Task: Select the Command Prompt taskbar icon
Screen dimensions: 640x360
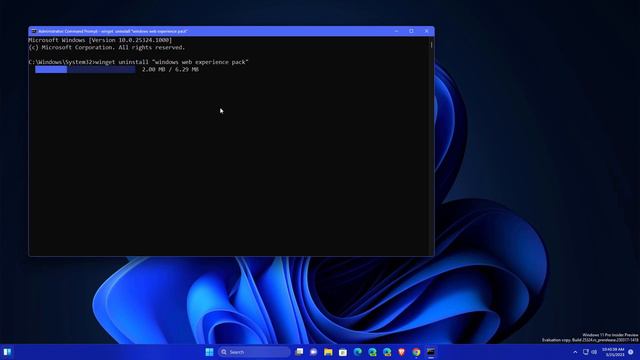Action: tap(431, 352)
